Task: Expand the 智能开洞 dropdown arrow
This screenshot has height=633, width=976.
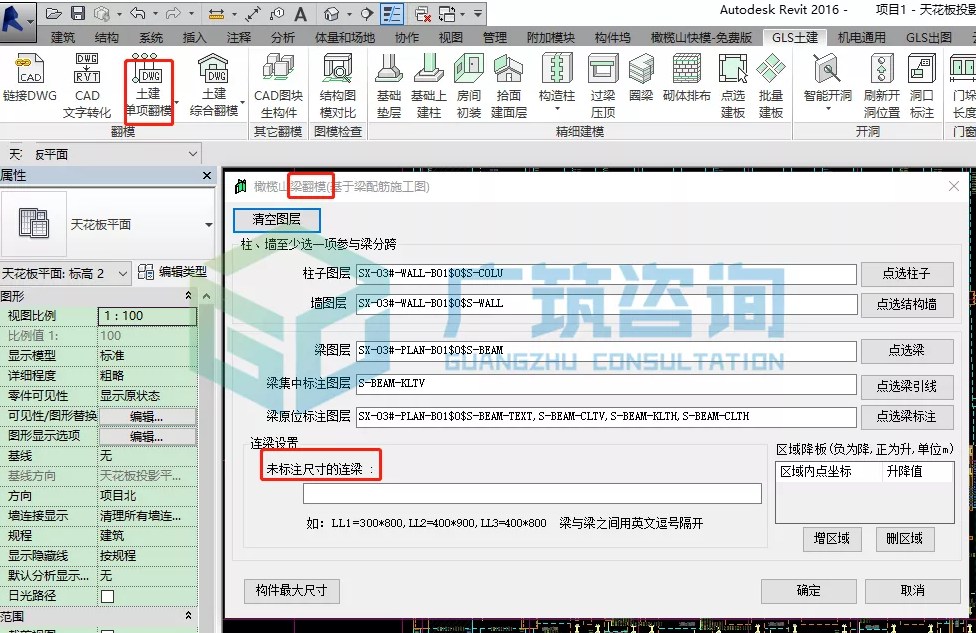Action: 828,109
